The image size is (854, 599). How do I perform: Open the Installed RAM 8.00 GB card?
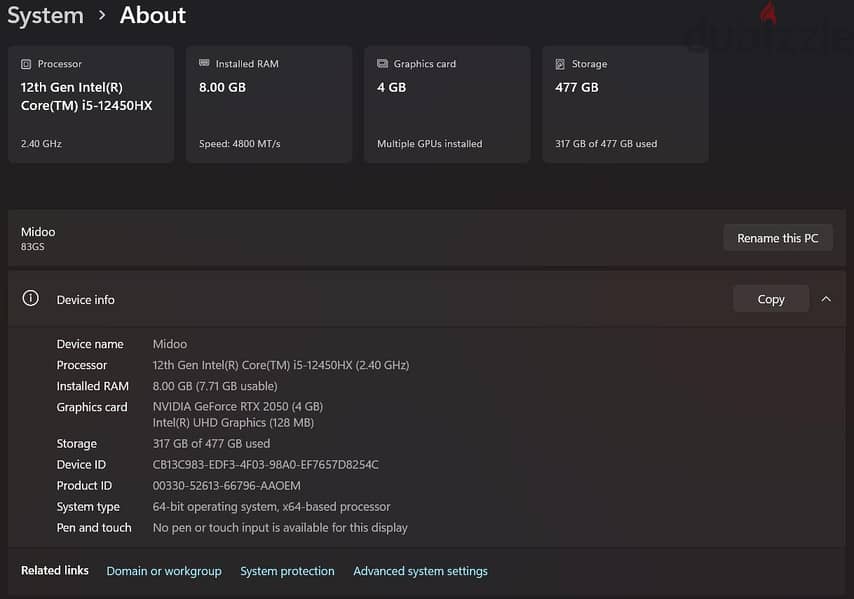[269, 105]
